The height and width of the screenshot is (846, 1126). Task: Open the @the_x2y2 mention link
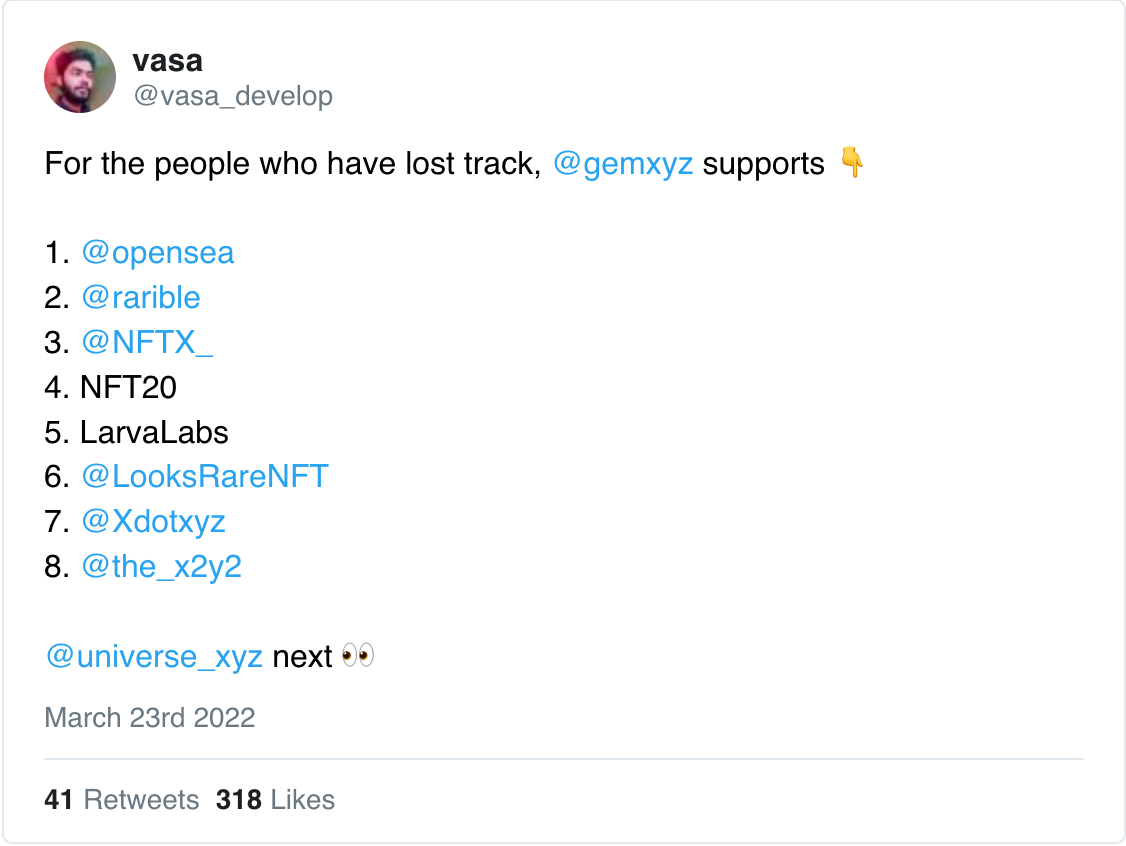pos(161,567)
